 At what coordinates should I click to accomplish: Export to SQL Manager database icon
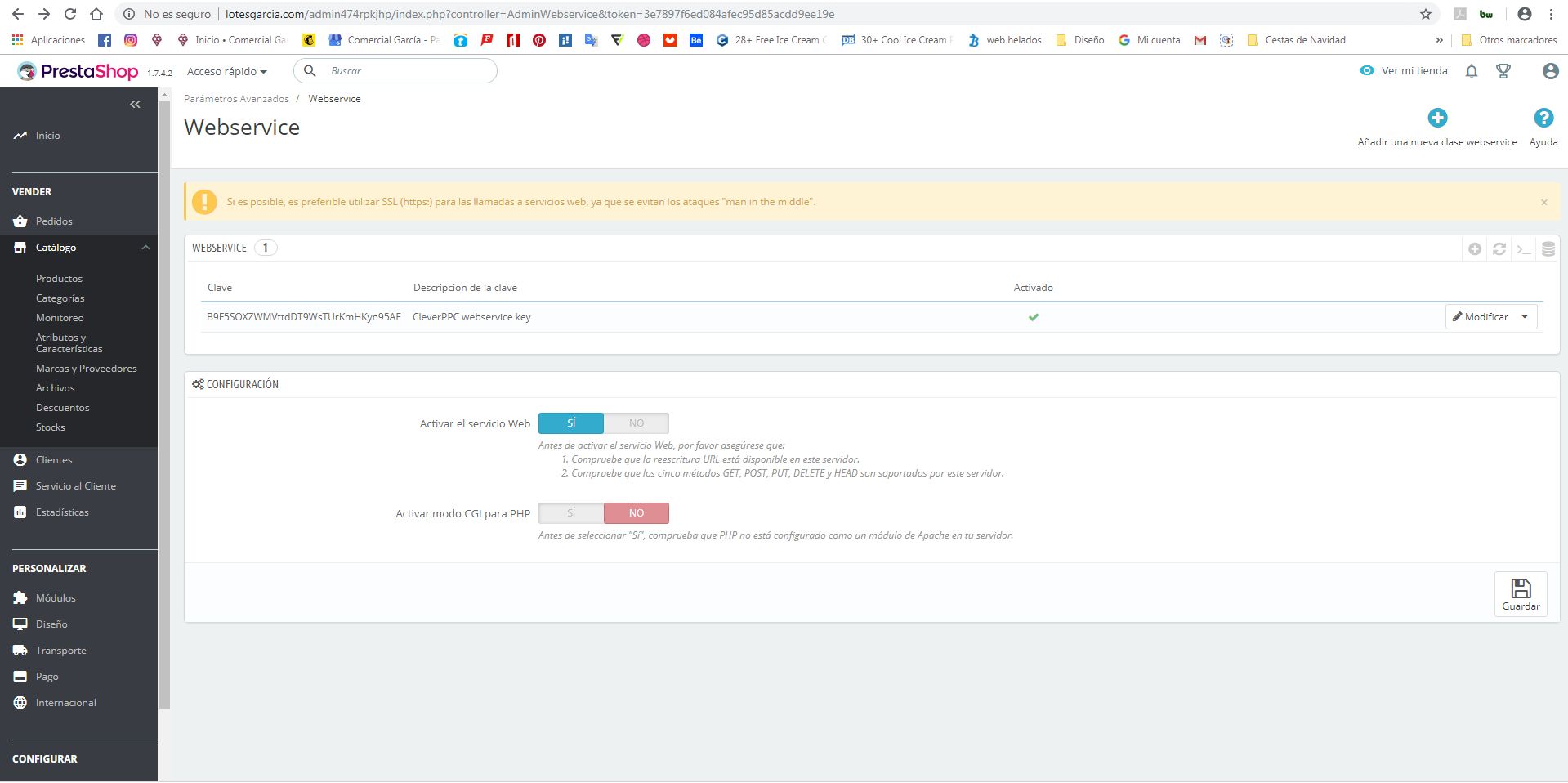coord(1548,249)
